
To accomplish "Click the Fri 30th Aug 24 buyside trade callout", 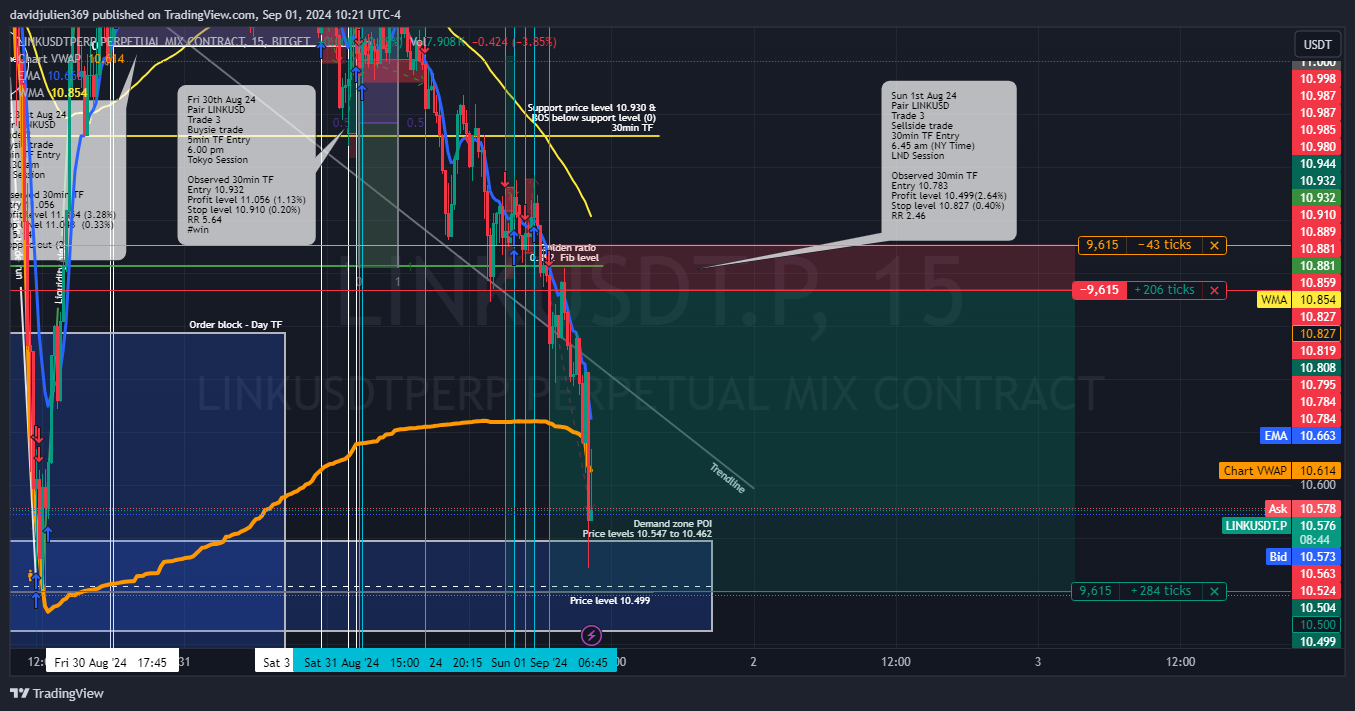I will [x=246, y=165].
